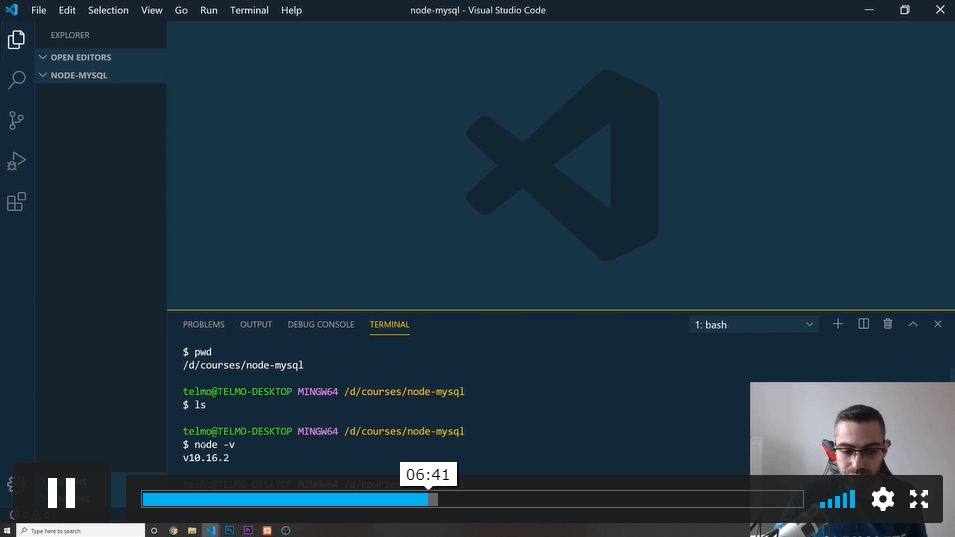Close the terminal panel
Image resolution: width=955 pixels, height=537 pixels.
[x=938, y=324]
